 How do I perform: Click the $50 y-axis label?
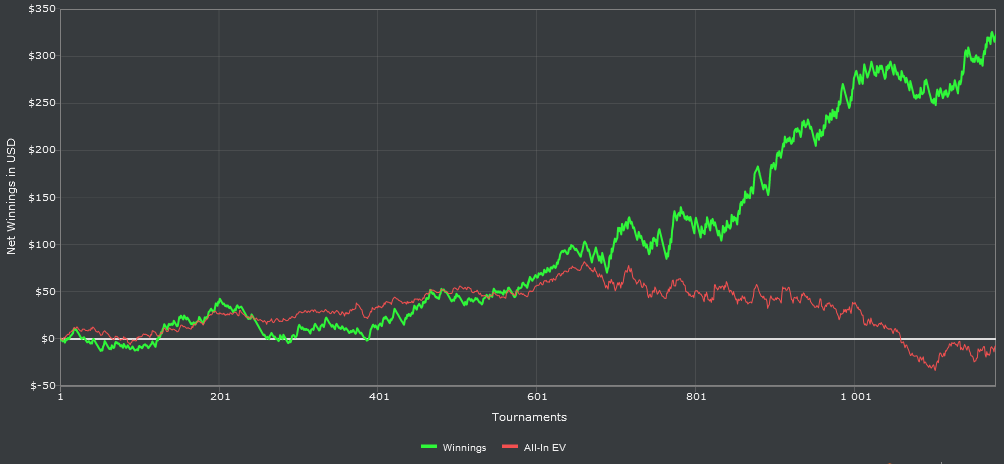coord(44,291)
